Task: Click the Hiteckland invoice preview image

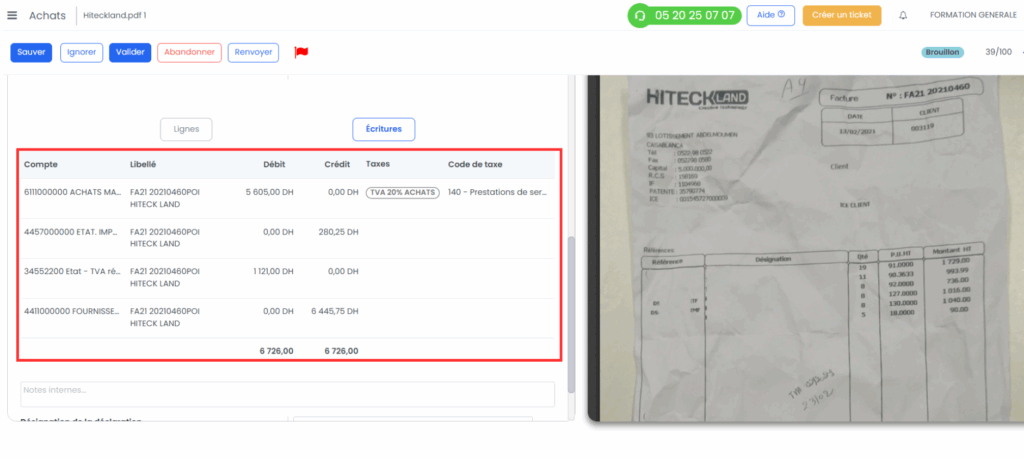Action: coord(805,248)
